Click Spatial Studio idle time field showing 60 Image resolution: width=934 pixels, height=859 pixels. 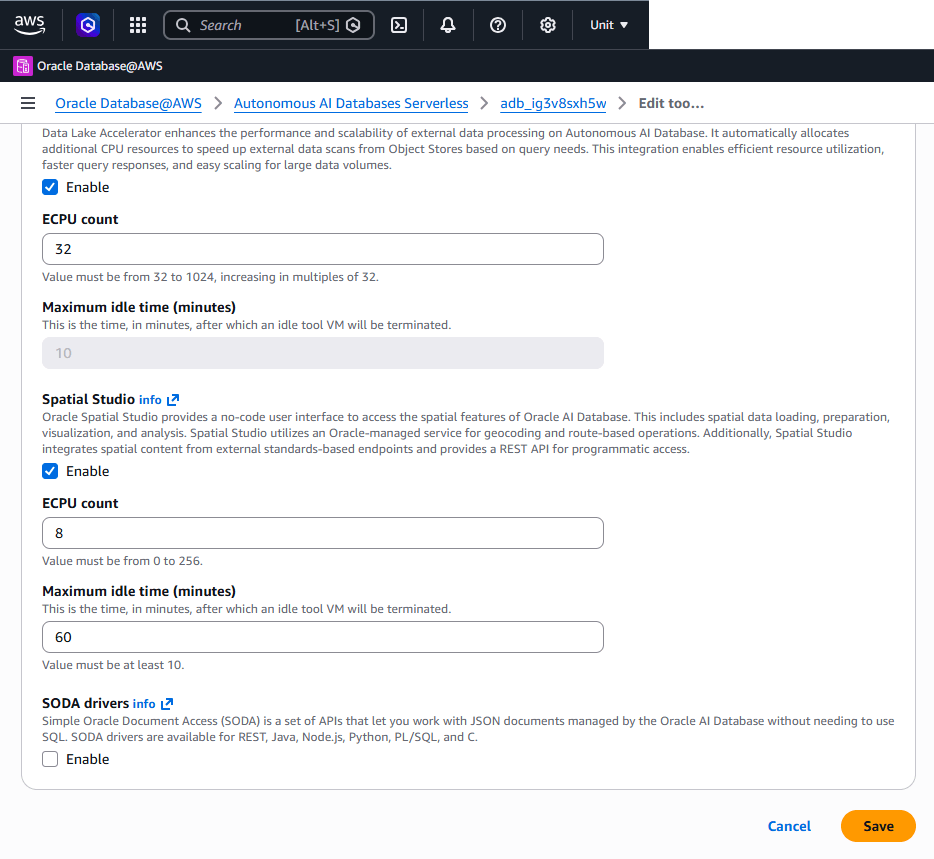tap(323, 637)
